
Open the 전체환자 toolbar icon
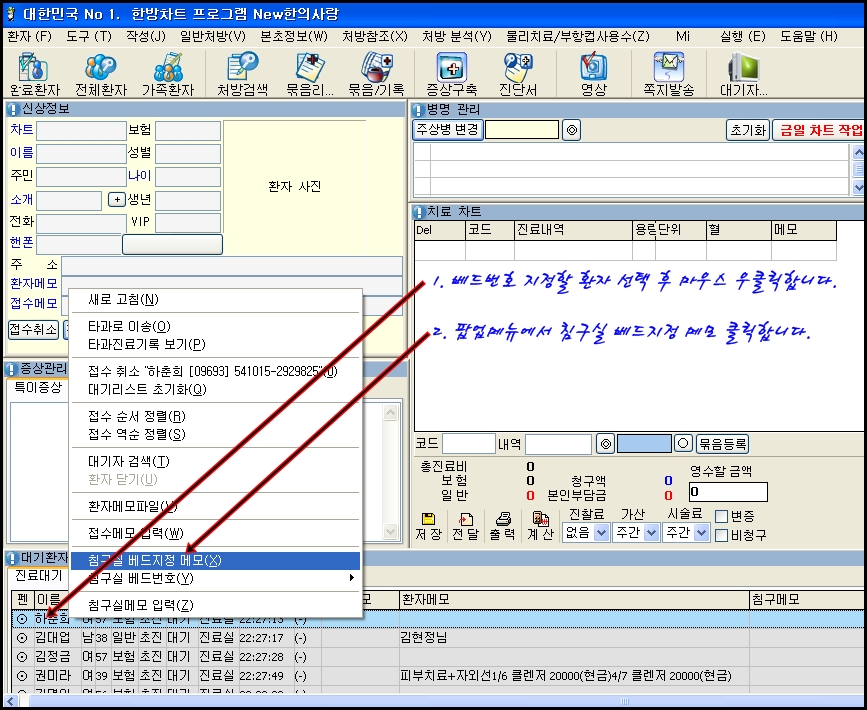[100, 73]
